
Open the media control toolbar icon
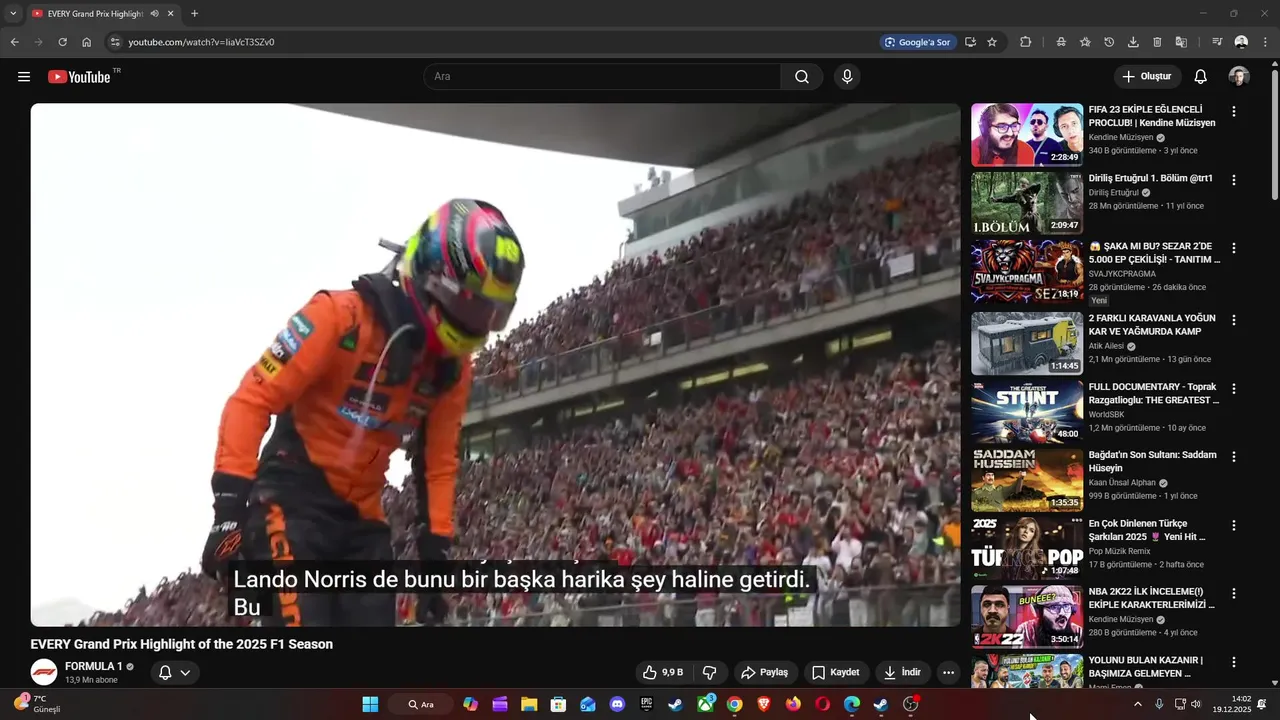point(1217,42)
